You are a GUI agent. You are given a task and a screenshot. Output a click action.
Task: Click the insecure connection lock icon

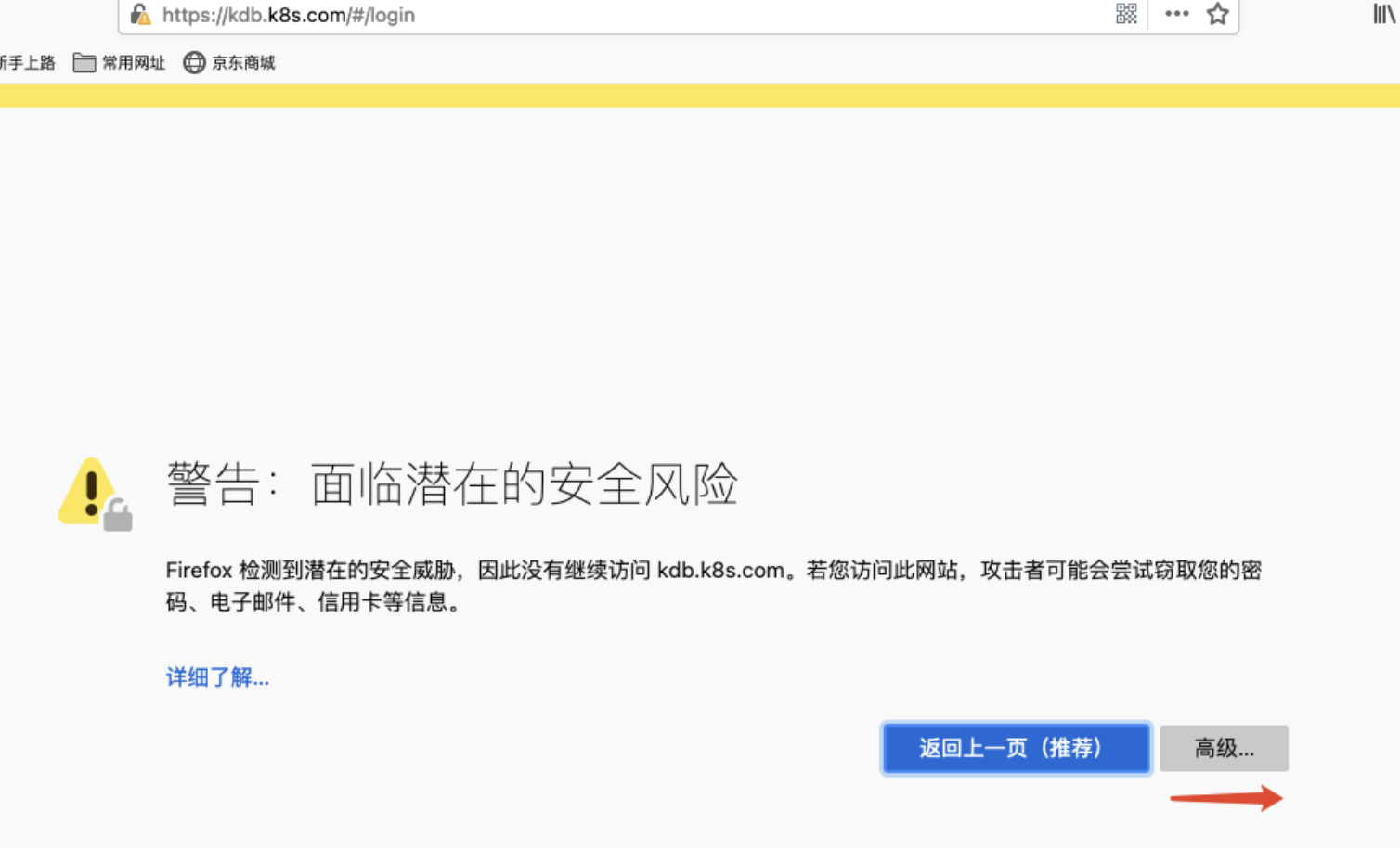(x=140, y=14)
